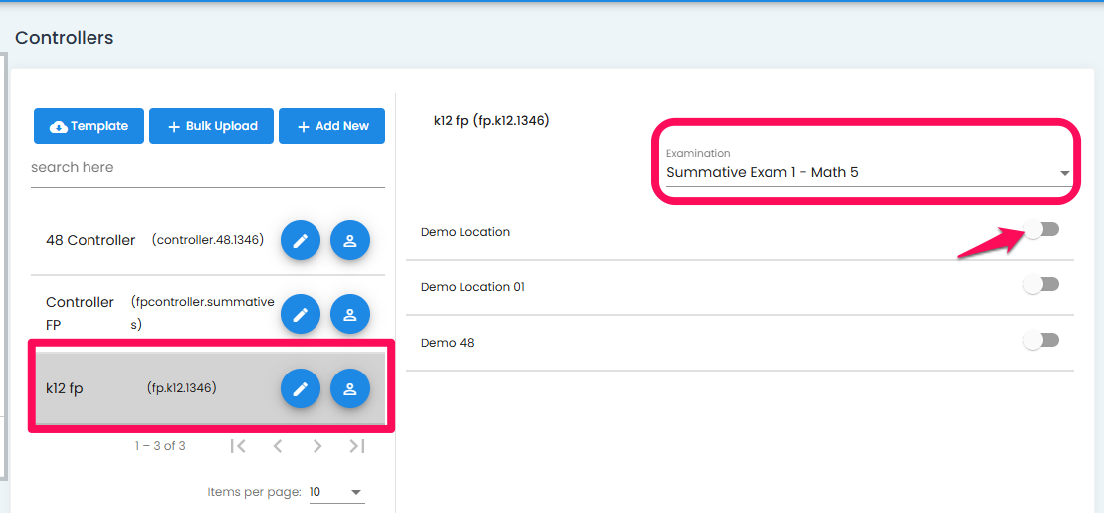Go to first page of controllers

pyautogui.click(x=238, y=445)
